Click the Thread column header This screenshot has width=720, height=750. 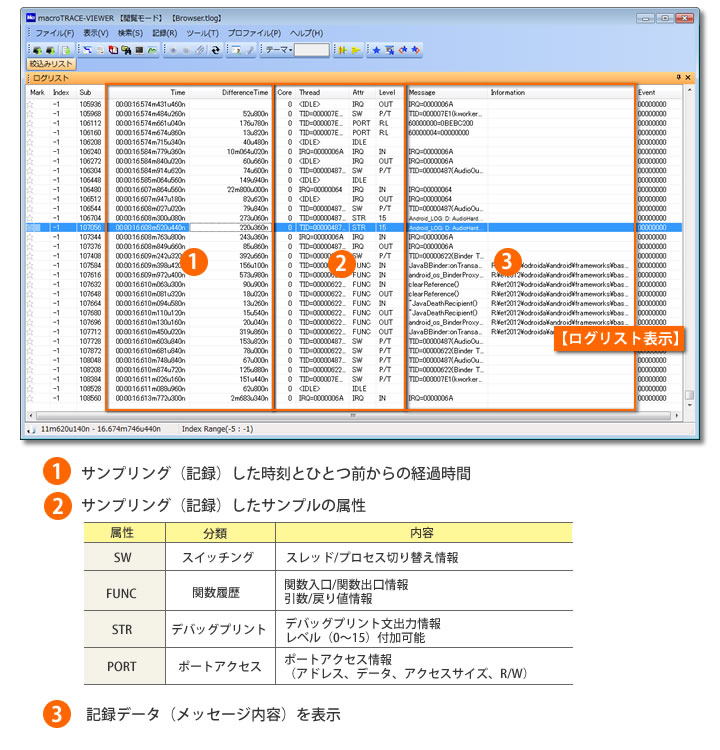tap(323, 92)
